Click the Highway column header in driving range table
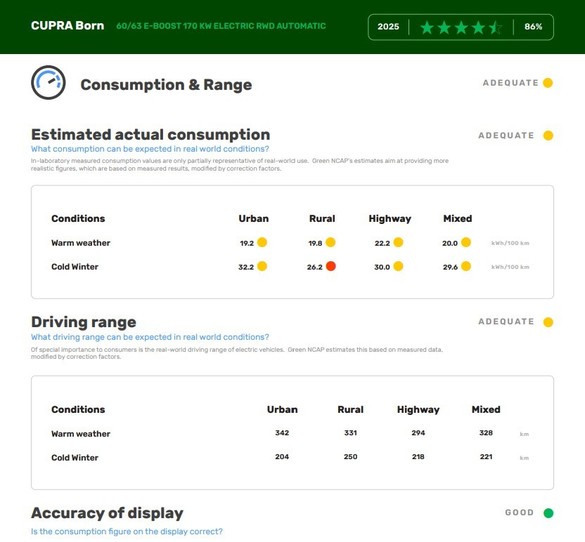Viewport: 585px width, 542px height. point(418,410)
